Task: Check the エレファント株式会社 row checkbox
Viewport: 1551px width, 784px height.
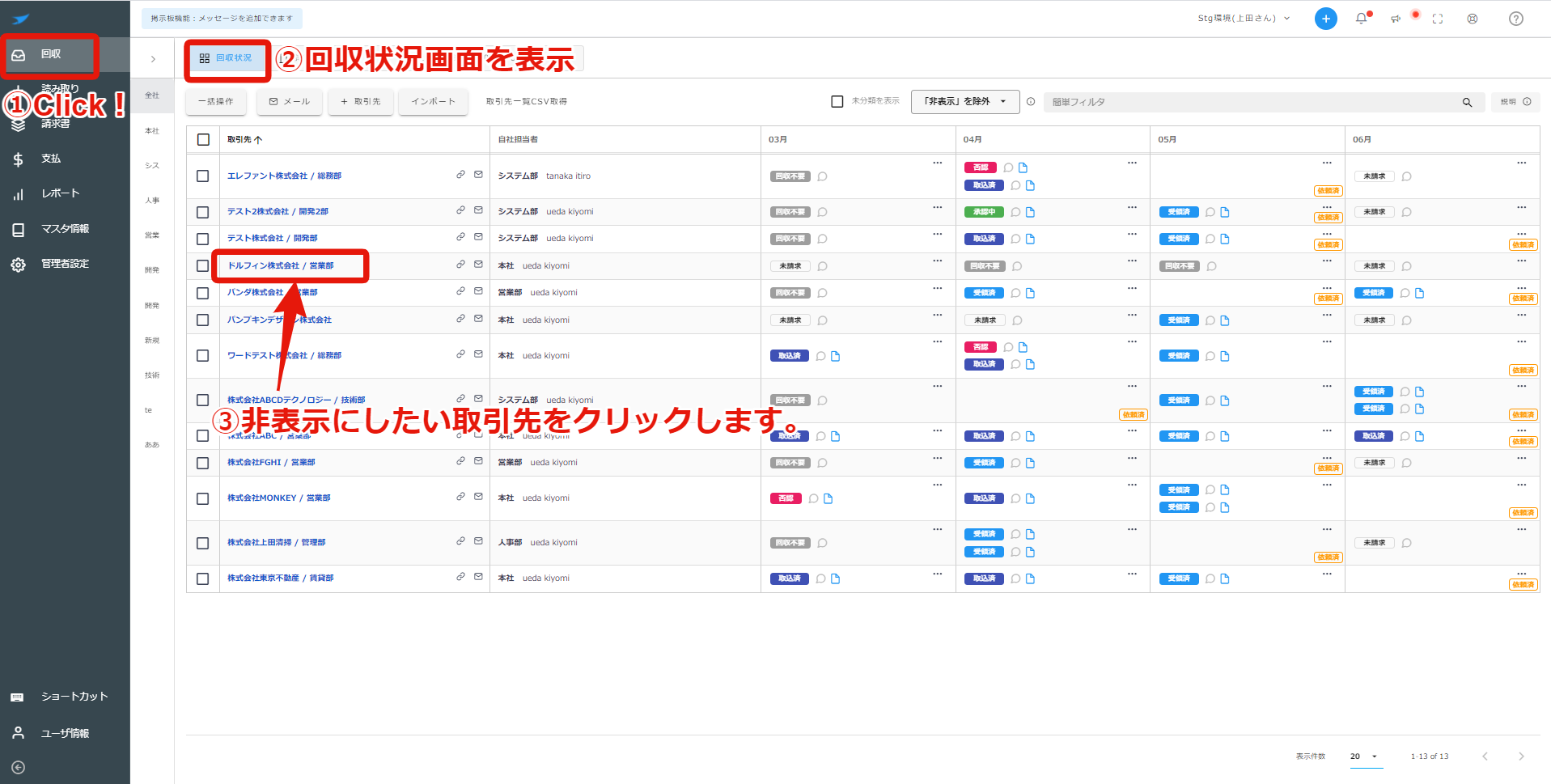Action: [x=203, y=176]
